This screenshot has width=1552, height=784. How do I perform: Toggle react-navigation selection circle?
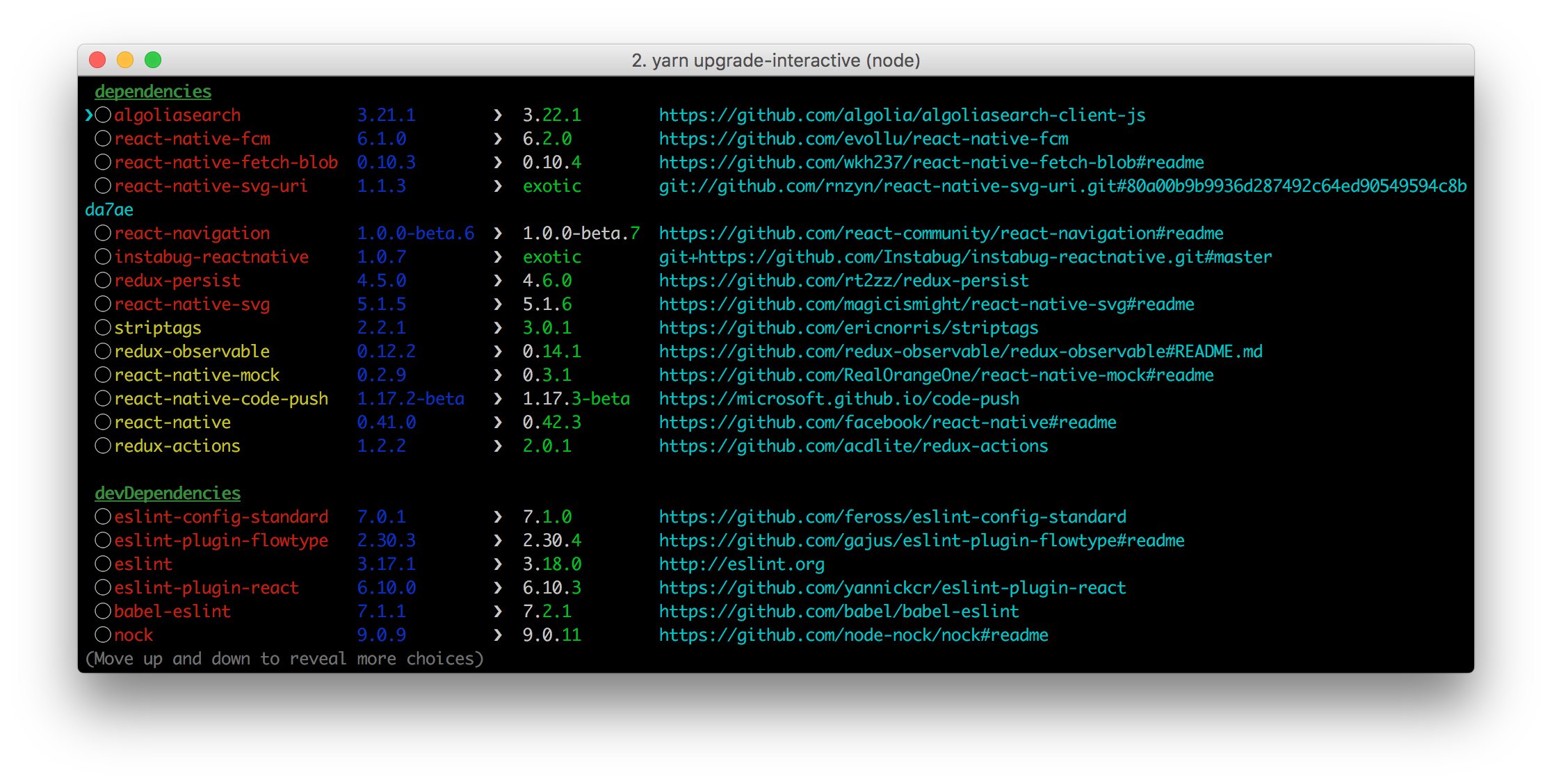[103, 233]
